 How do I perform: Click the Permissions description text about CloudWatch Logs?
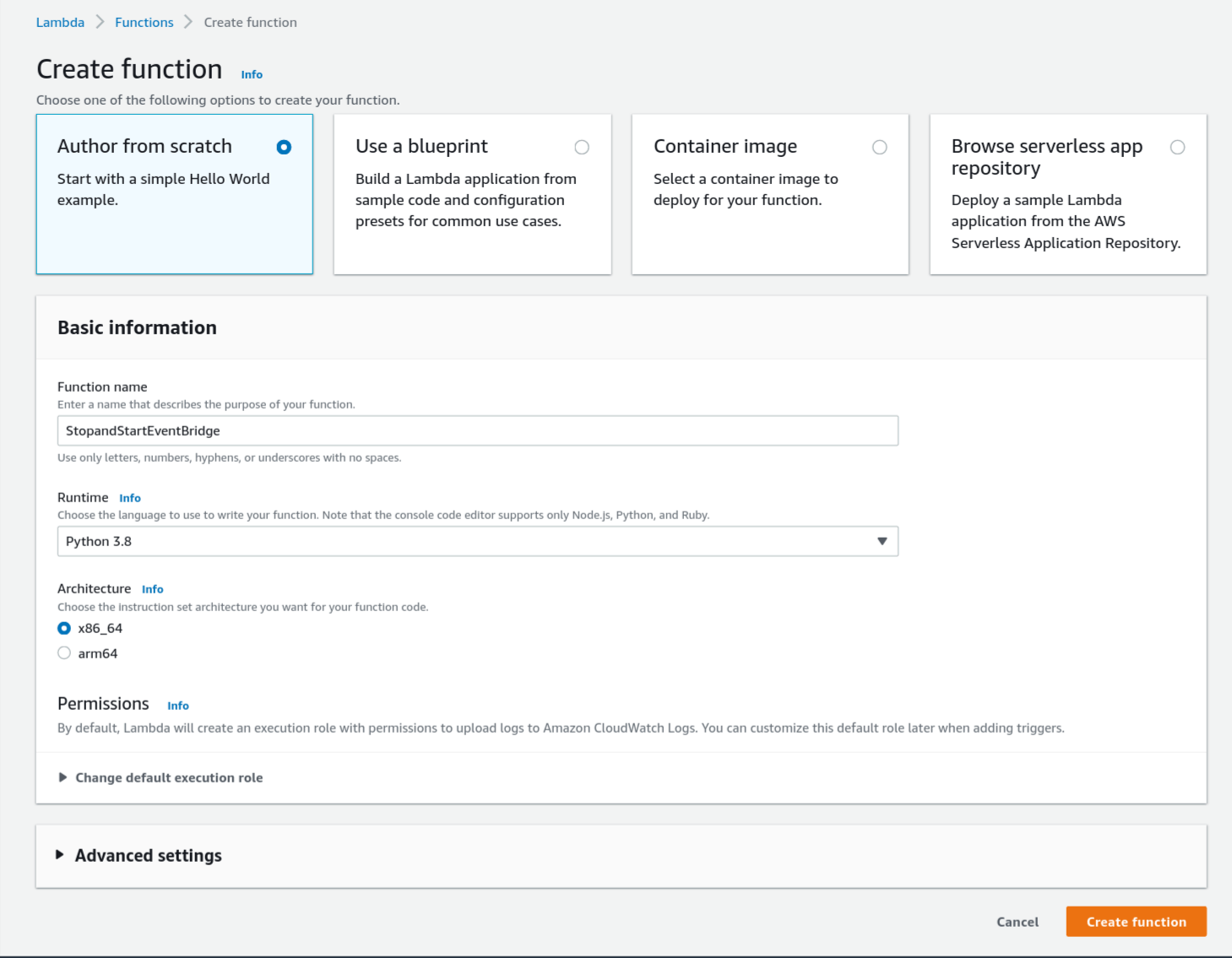tap(561, 728)
